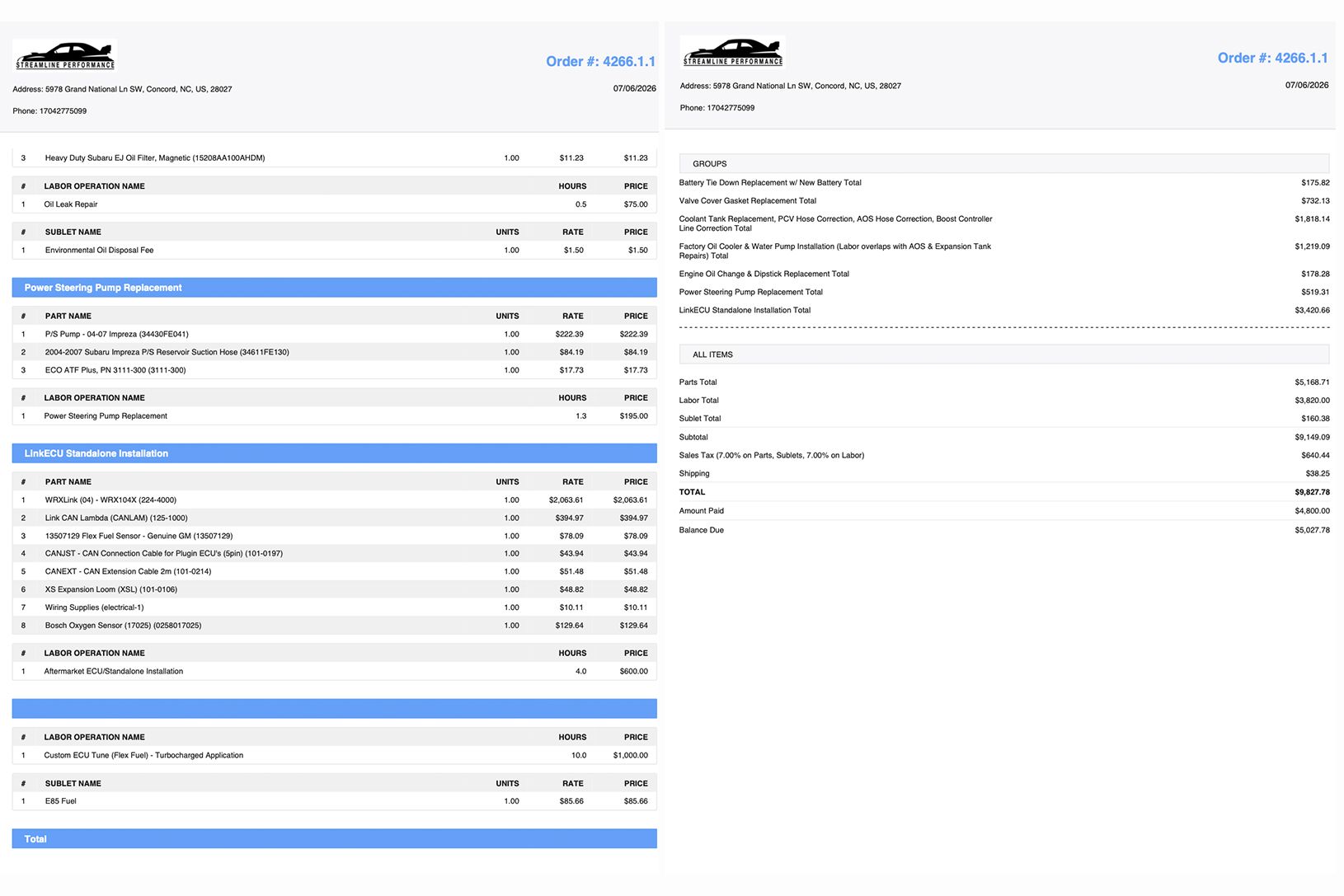Select Wiring Supplies (electrical-1) row
Viewport: 1344px width, 896px height.
(x=335, y=607)
